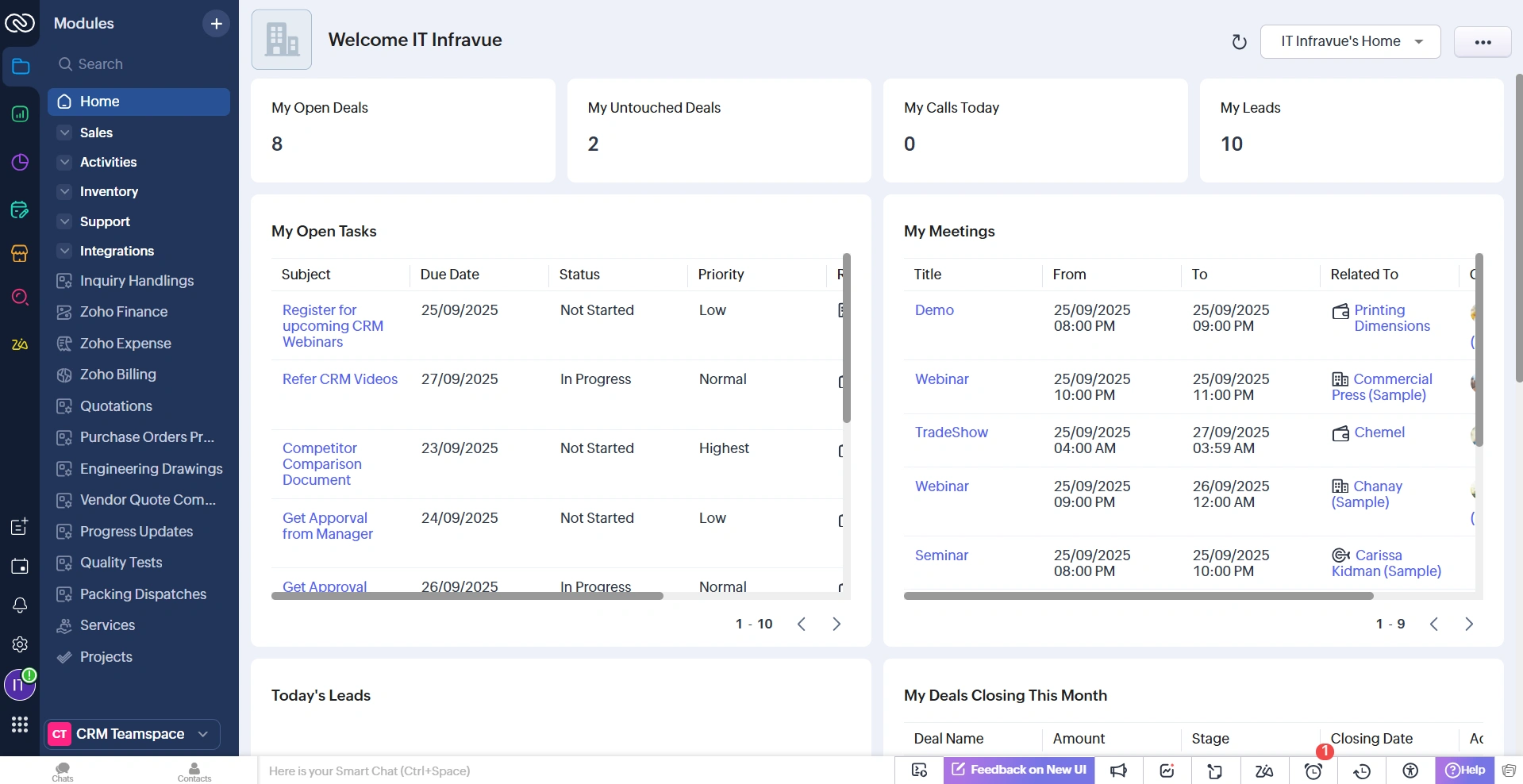The height and width of the screenshot is (784, 1523).
Task: Click the settings gear in the sidebar
Action: coord(20,644)
